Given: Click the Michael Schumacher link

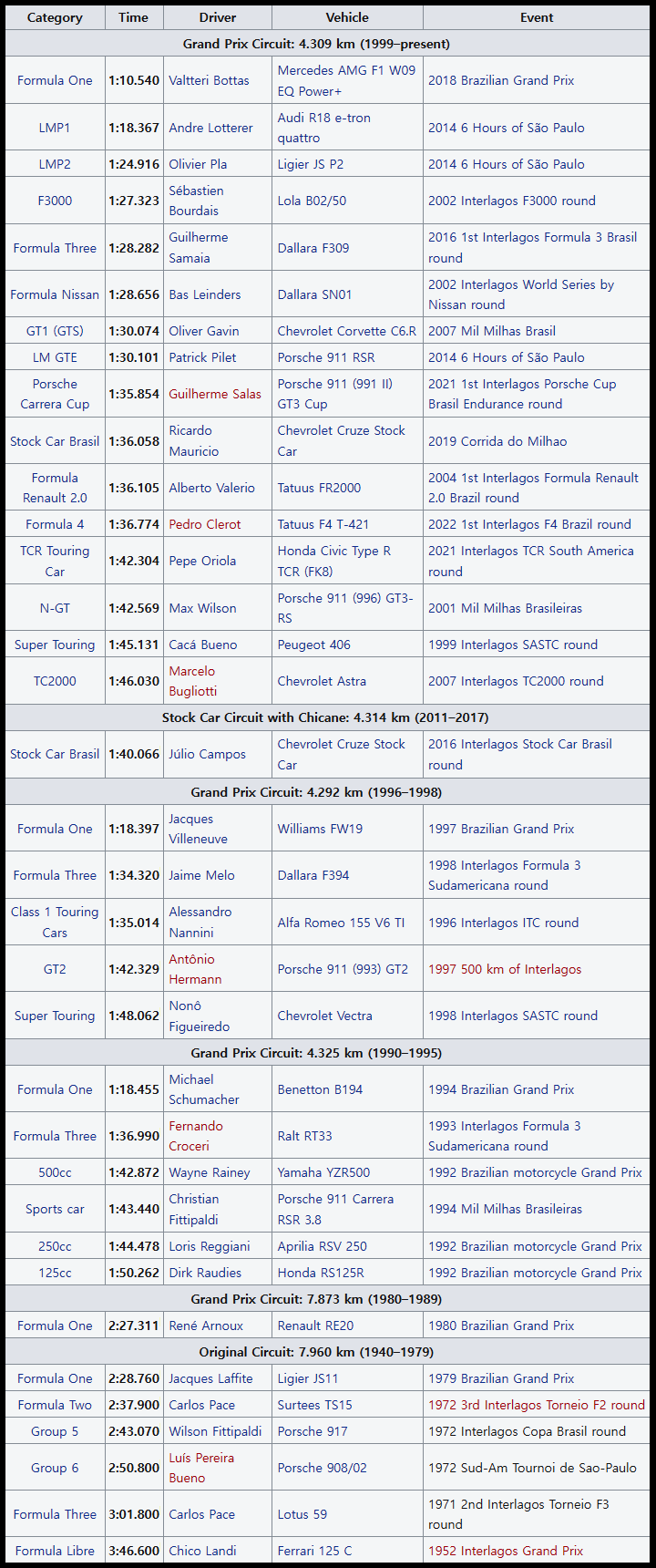Looking at the screenshot, I should tap(204, 1089).
